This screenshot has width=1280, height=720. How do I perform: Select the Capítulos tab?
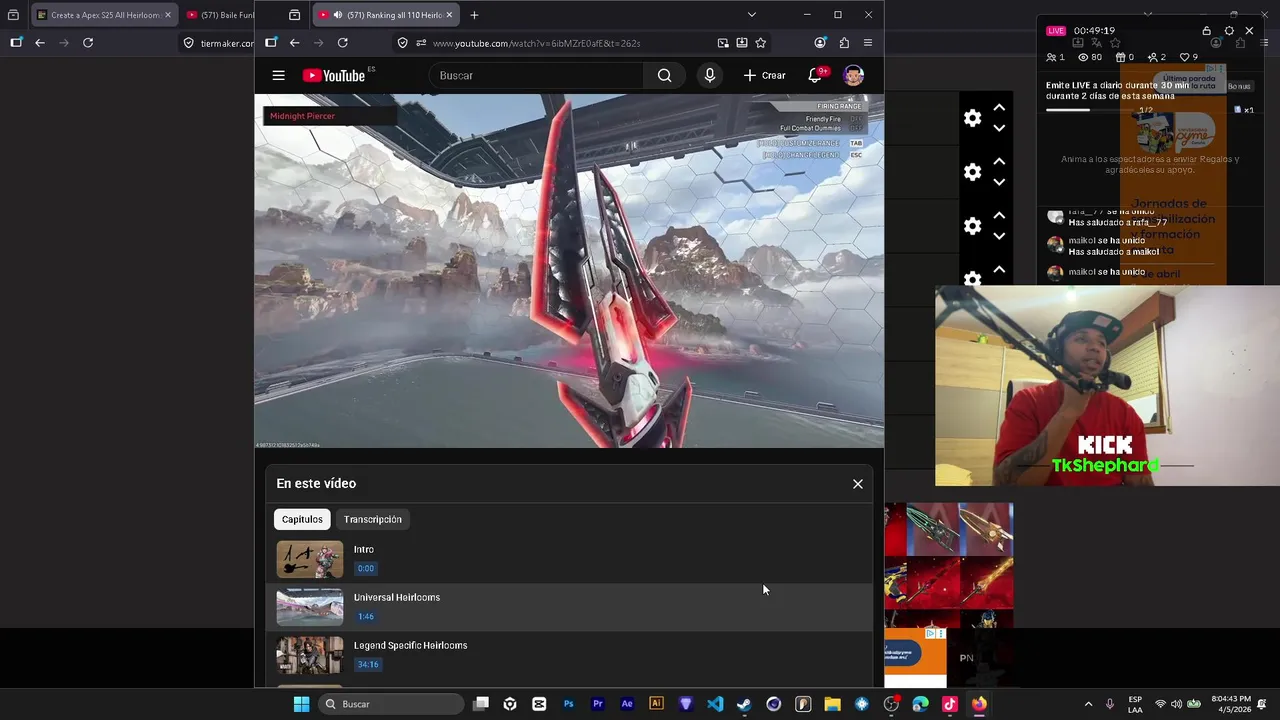click(302, 519)
